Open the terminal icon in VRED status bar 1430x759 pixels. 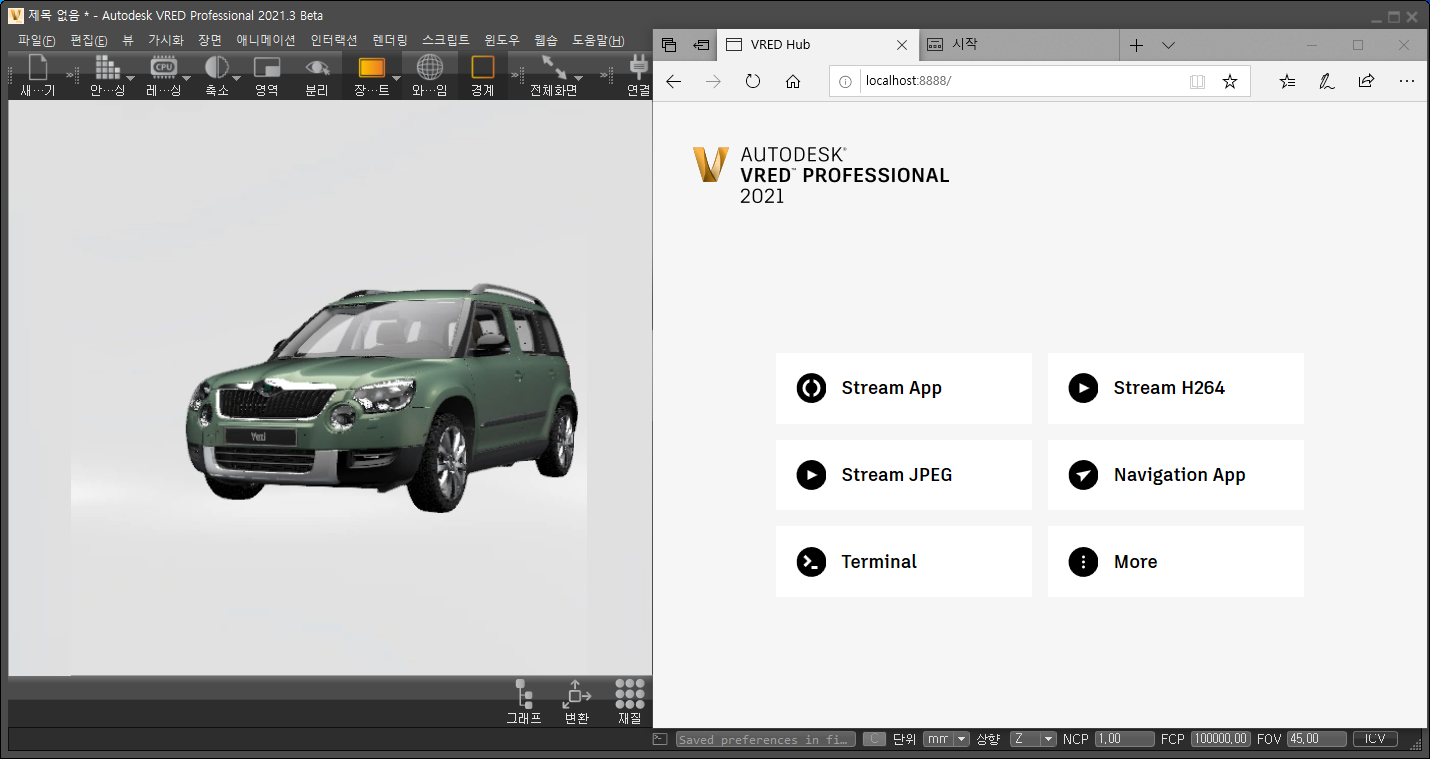coord(660,739)
